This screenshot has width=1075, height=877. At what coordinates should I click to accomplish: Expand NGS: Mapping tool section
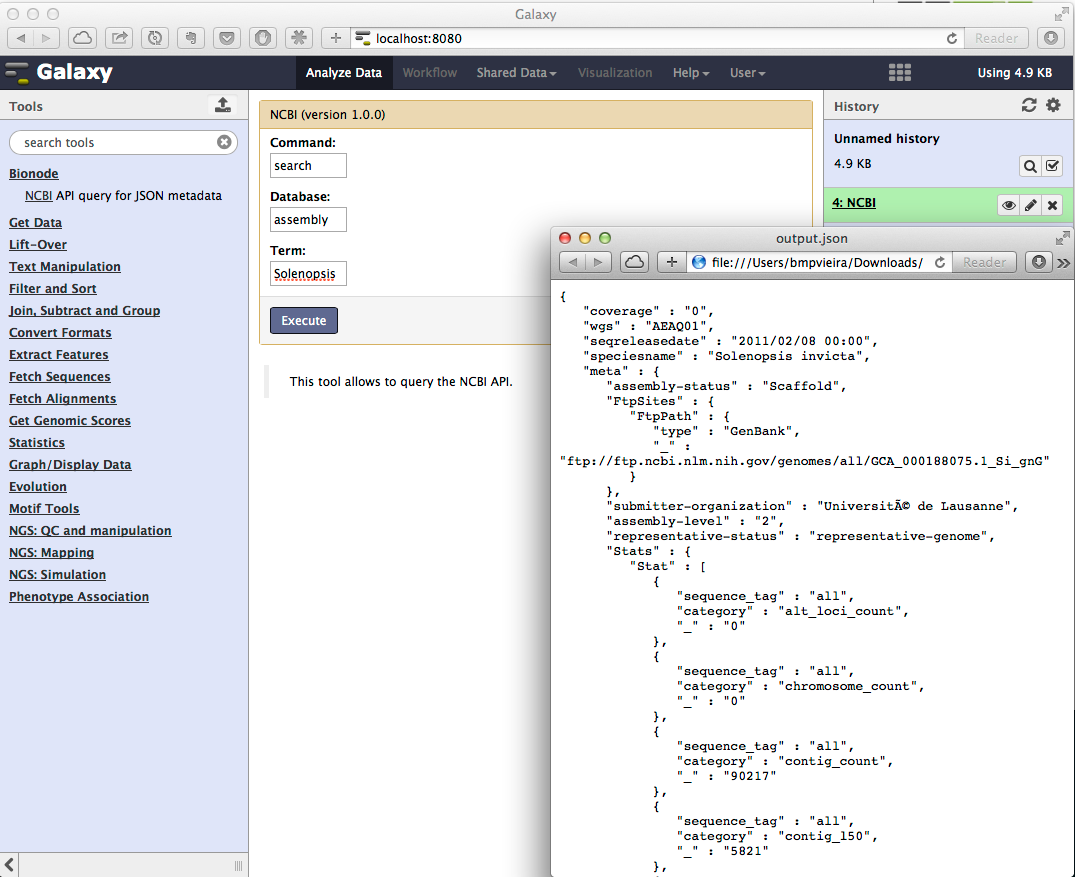tap(51, 552)
